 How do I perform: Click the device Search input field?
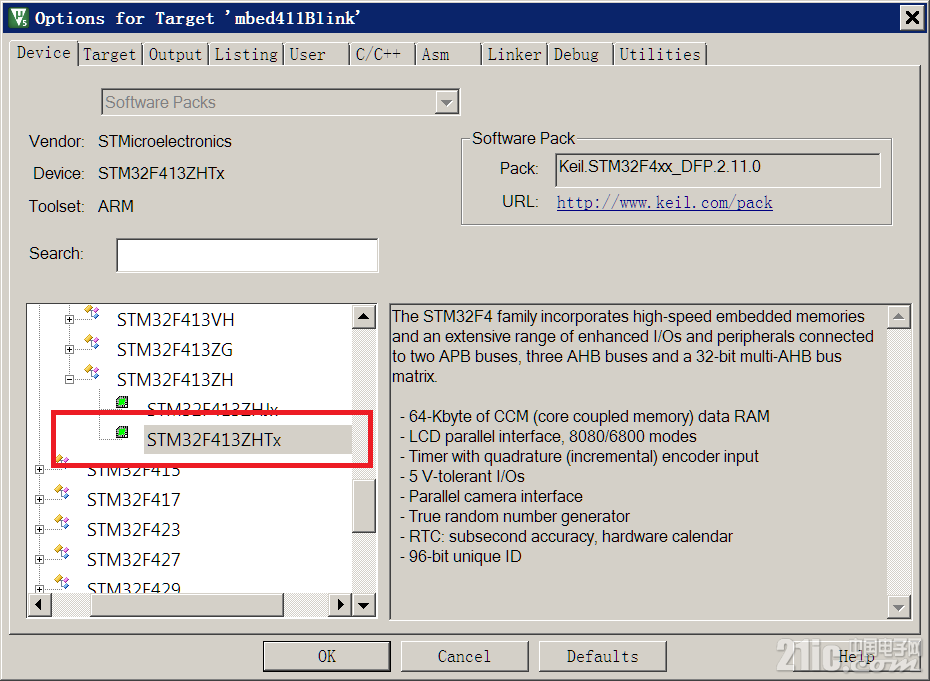click(x=247, y=255)
